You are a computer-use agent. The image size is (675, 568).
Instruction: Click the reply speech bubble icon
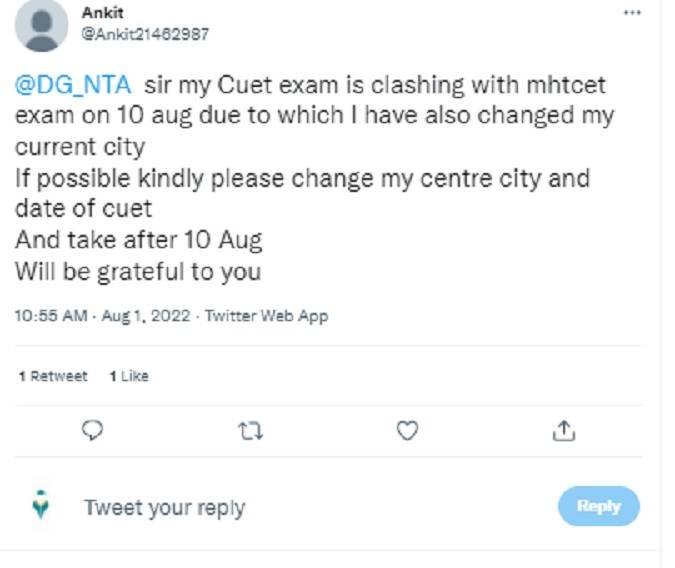click(x=92, y=430)
